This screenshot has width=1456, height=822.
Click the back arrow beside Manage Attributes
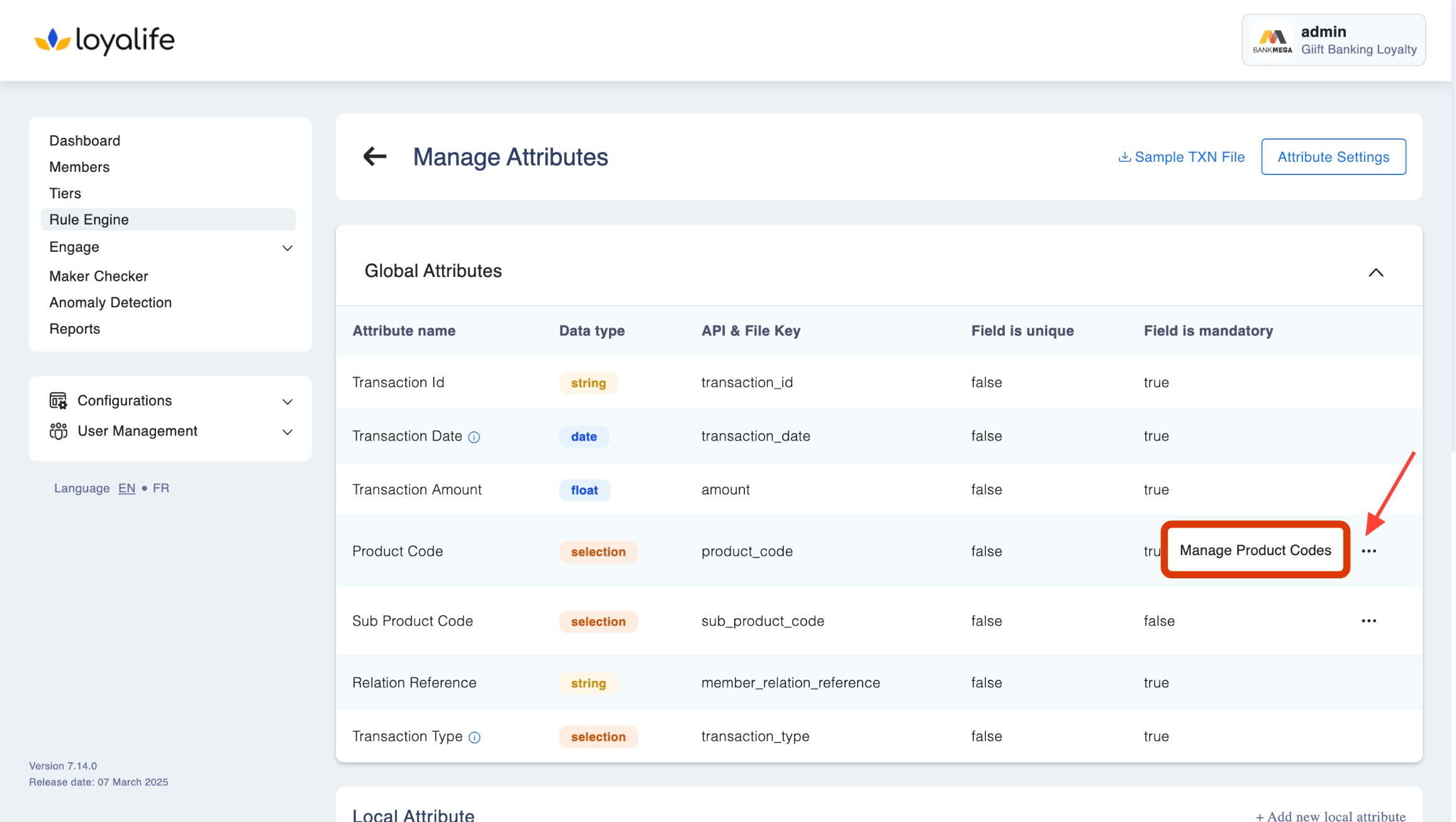pyautogui.click(x=375, y=156)
